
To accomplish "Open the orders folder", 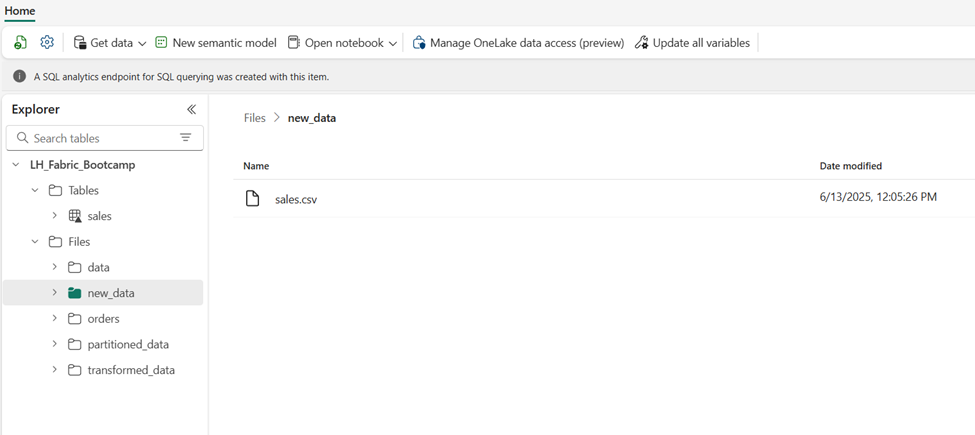I will point(103,318).
